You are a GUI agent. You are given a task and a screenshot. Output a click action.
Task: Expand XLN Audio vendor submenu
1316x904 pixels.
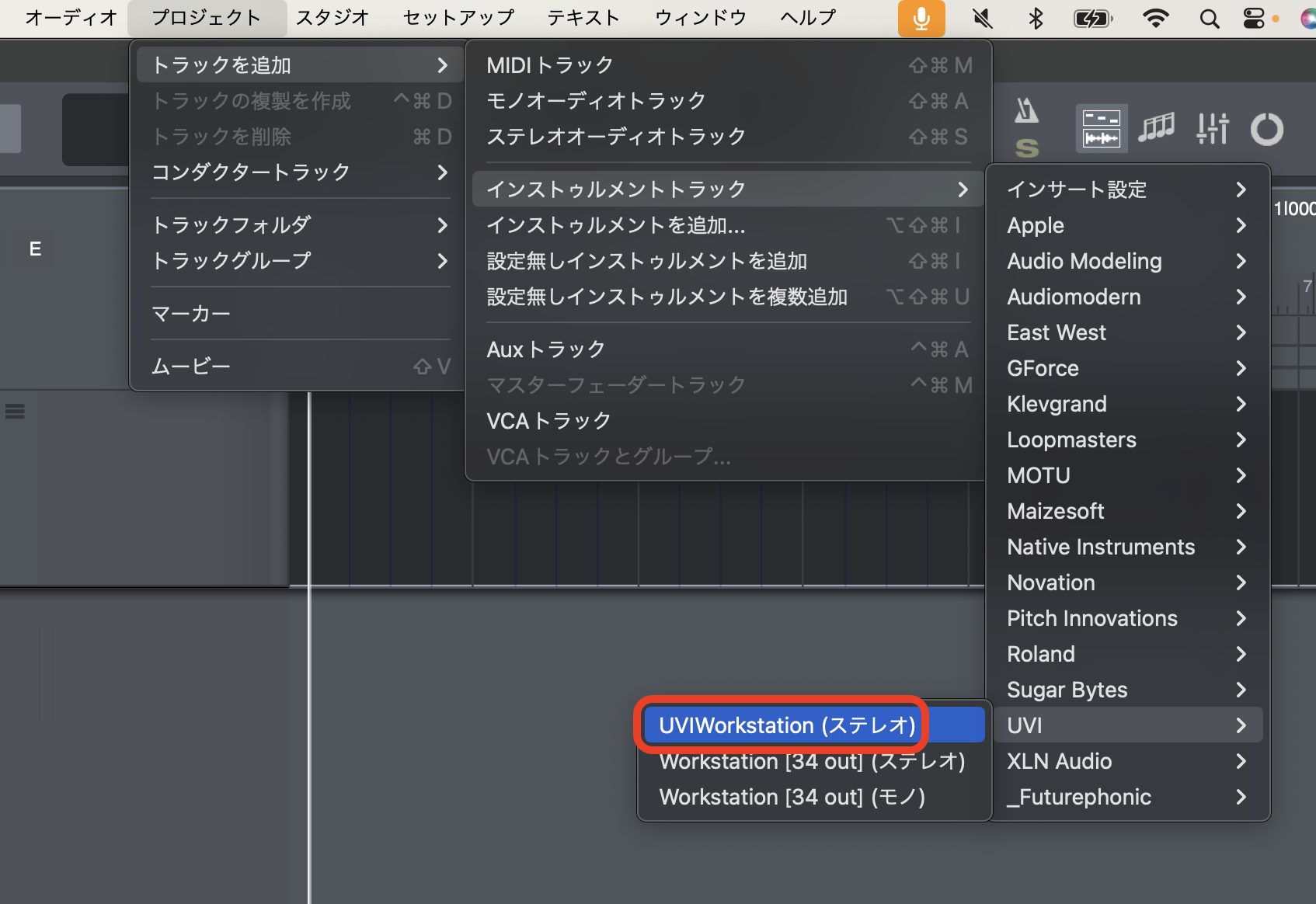point(1127,761)
